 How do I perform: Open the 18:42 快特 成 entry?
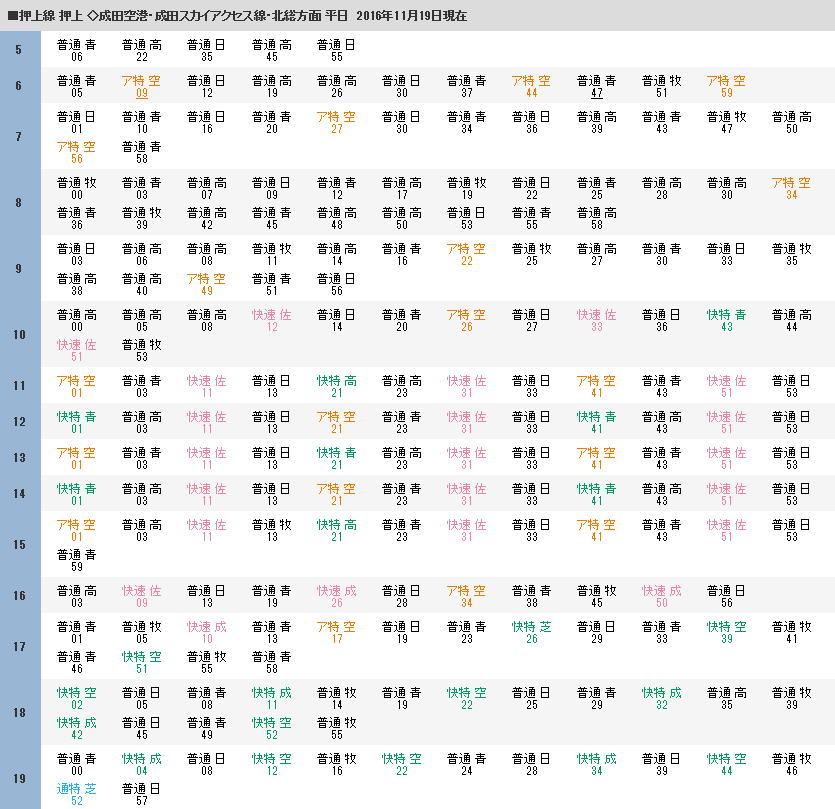click(x=76, y=728)
